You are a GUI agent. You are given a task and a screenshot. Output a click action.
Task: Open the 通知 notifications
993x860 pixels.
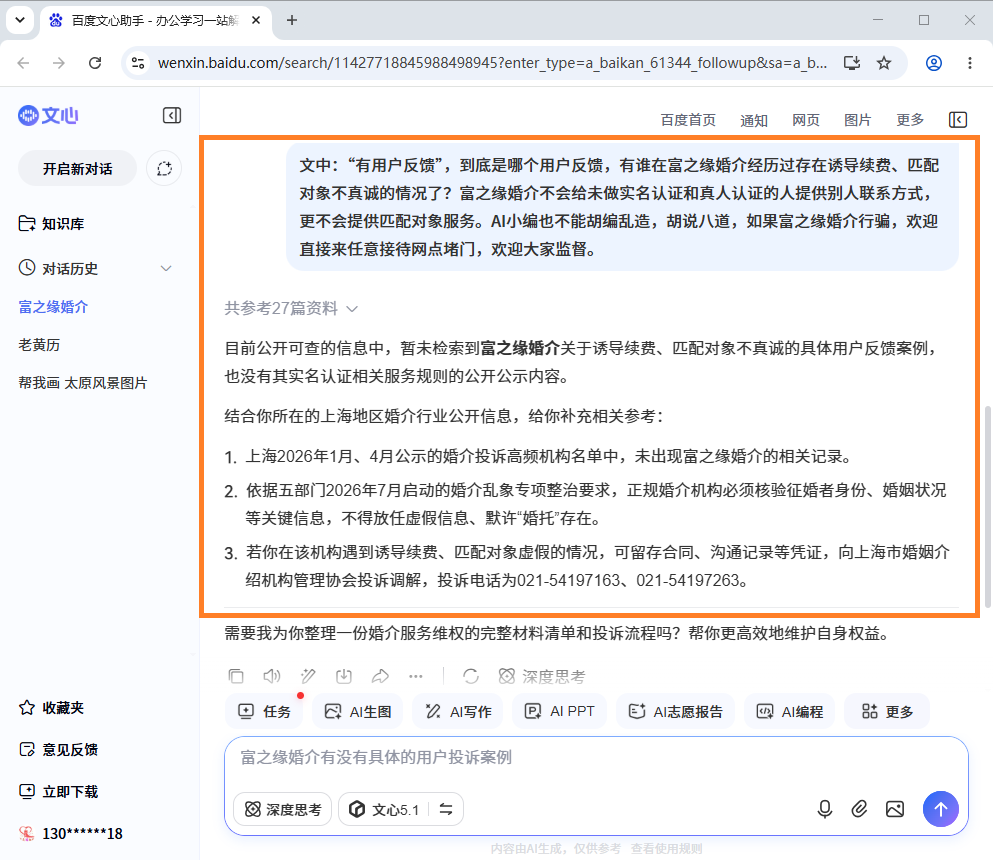[754, 120]
